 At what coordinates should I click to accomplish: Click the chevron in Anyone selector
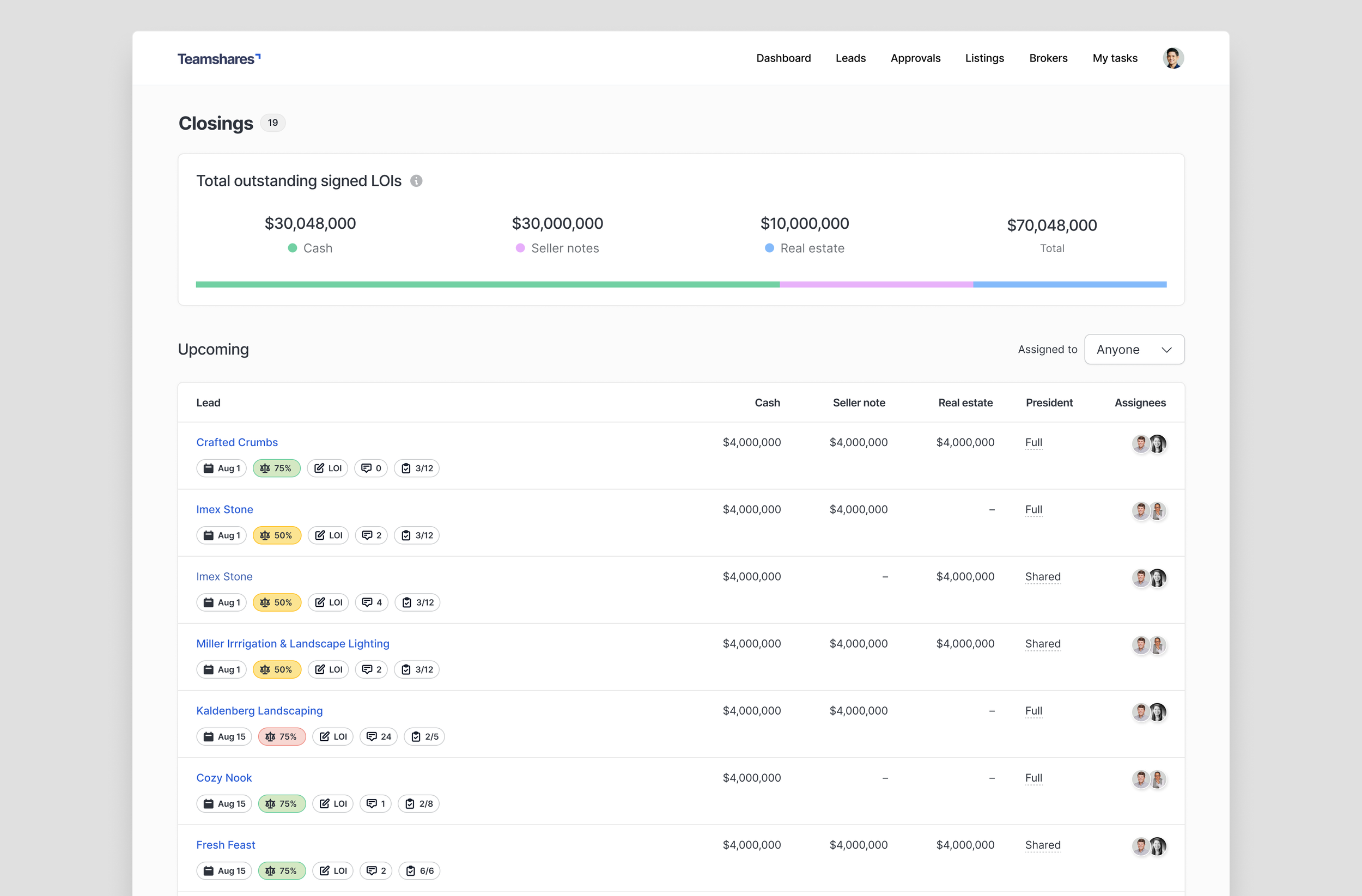[x=1166, y=350]
